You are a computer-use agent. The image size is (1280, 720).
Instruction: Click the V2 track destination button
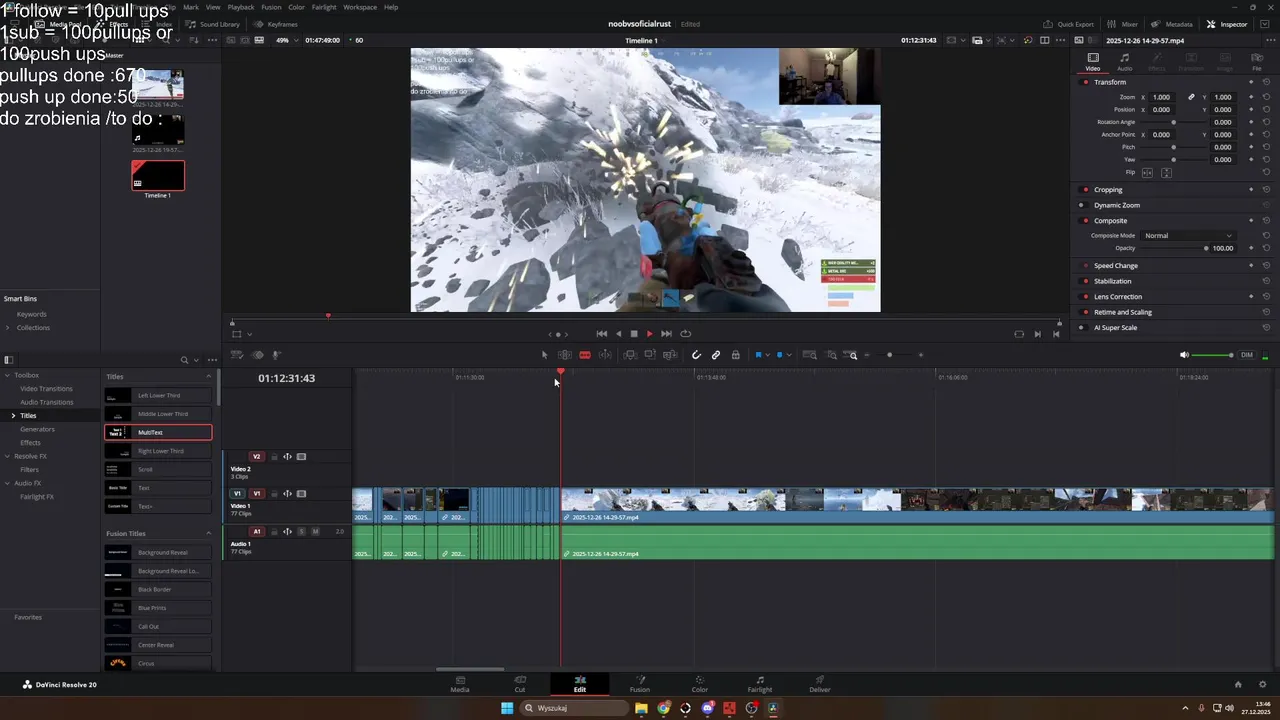257,457
